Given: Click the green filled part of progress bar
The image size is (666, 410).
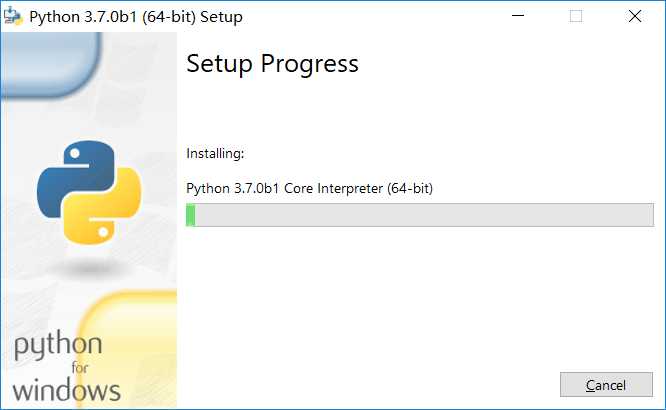Looking at the screenshot, I should (x=191, y=215).
